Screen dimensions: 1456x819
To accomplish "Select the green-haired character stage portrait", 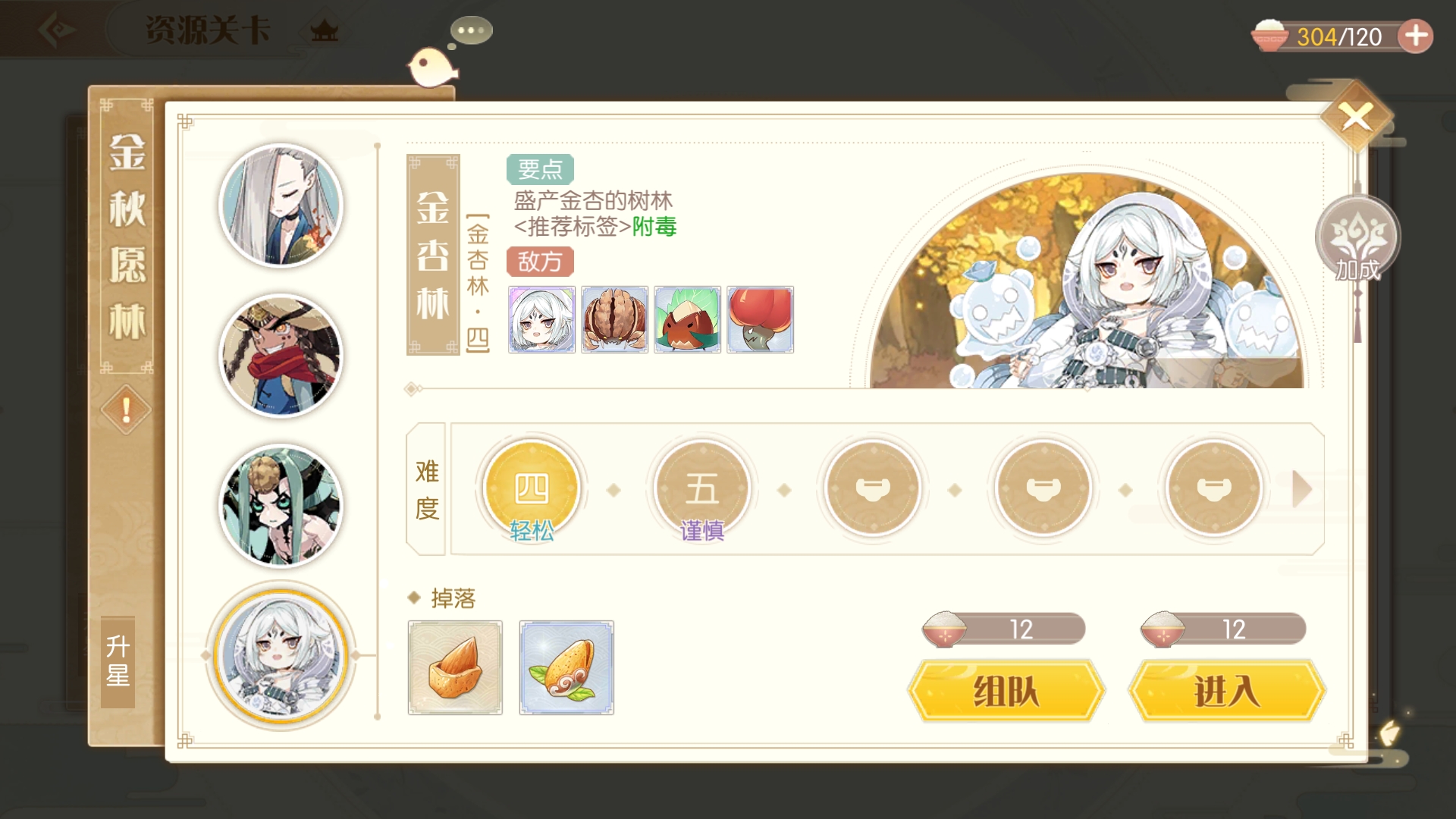I will (x=281, y=506).
